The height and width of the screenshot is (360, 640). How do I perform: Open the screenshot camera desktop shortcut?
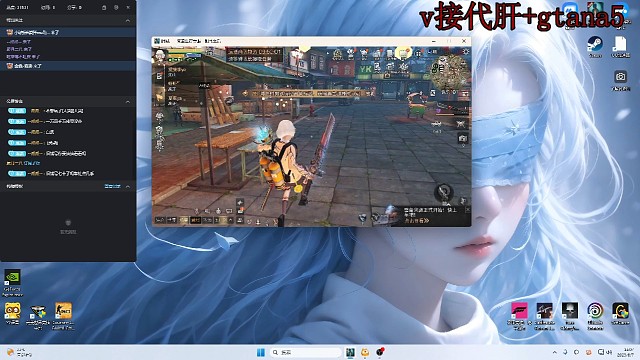click(620, 80)
